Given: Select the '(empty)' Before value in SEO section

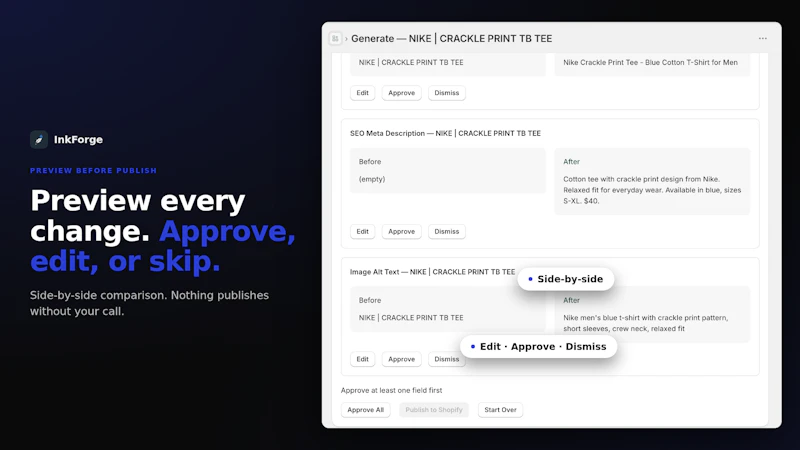Looking at the screenshot, I should pyautogui.click(x=372, y=179).
